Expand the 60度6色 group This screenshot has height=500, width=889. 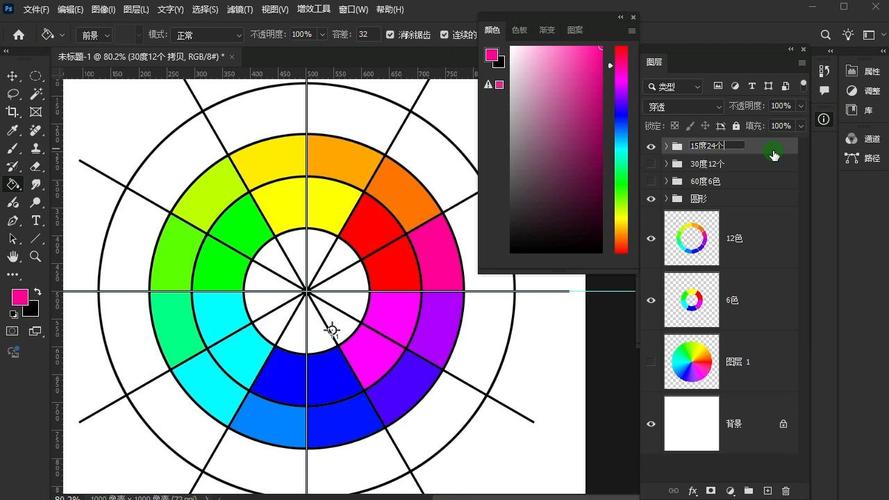(x=666, y=181)
